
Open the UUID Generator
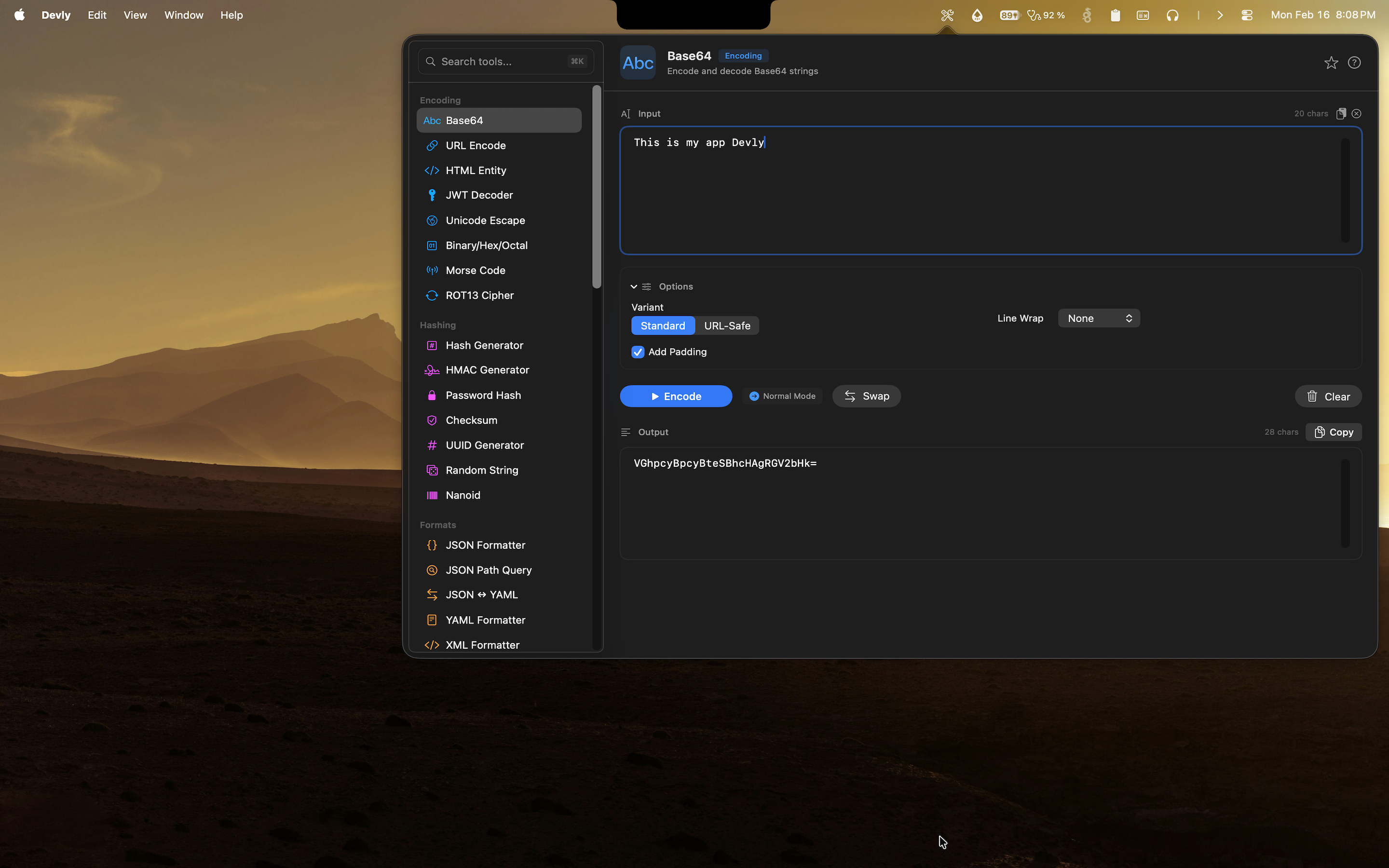(484, 445)
